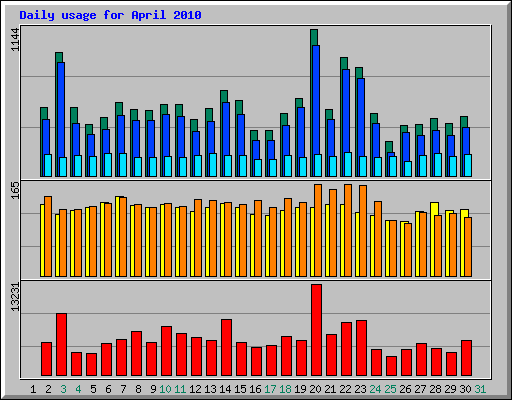Click day label '1' on the x-axis

[x=33, y=389]
